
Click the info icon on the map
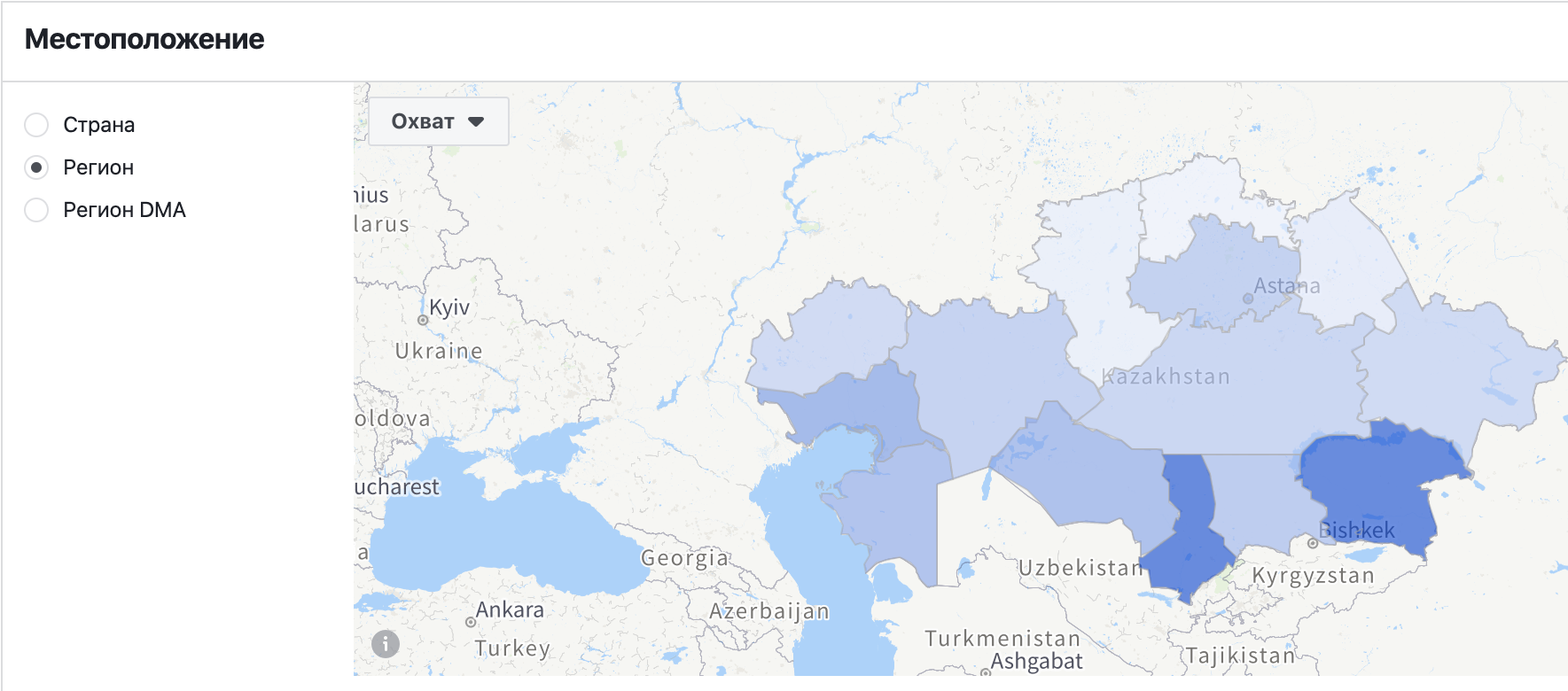385,643
